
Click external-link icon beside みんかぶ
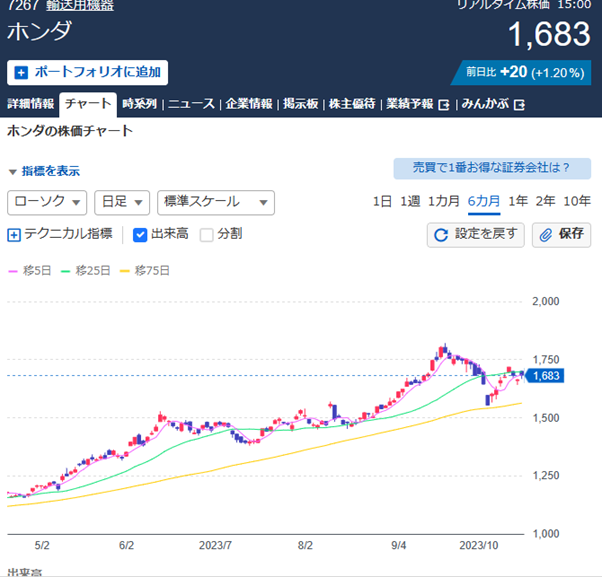point(519,105)
